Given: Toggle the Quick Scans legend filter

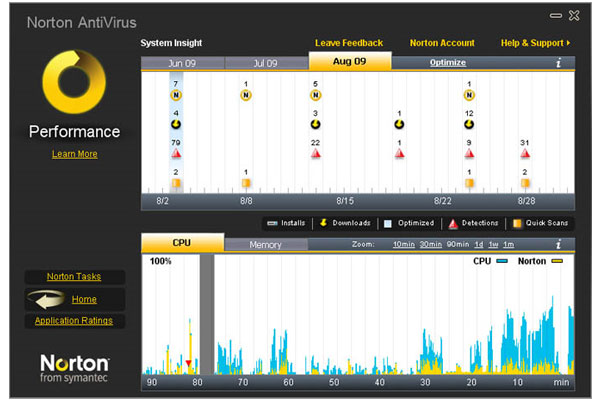Looking at the screenshot, I should tap(540, 223).
